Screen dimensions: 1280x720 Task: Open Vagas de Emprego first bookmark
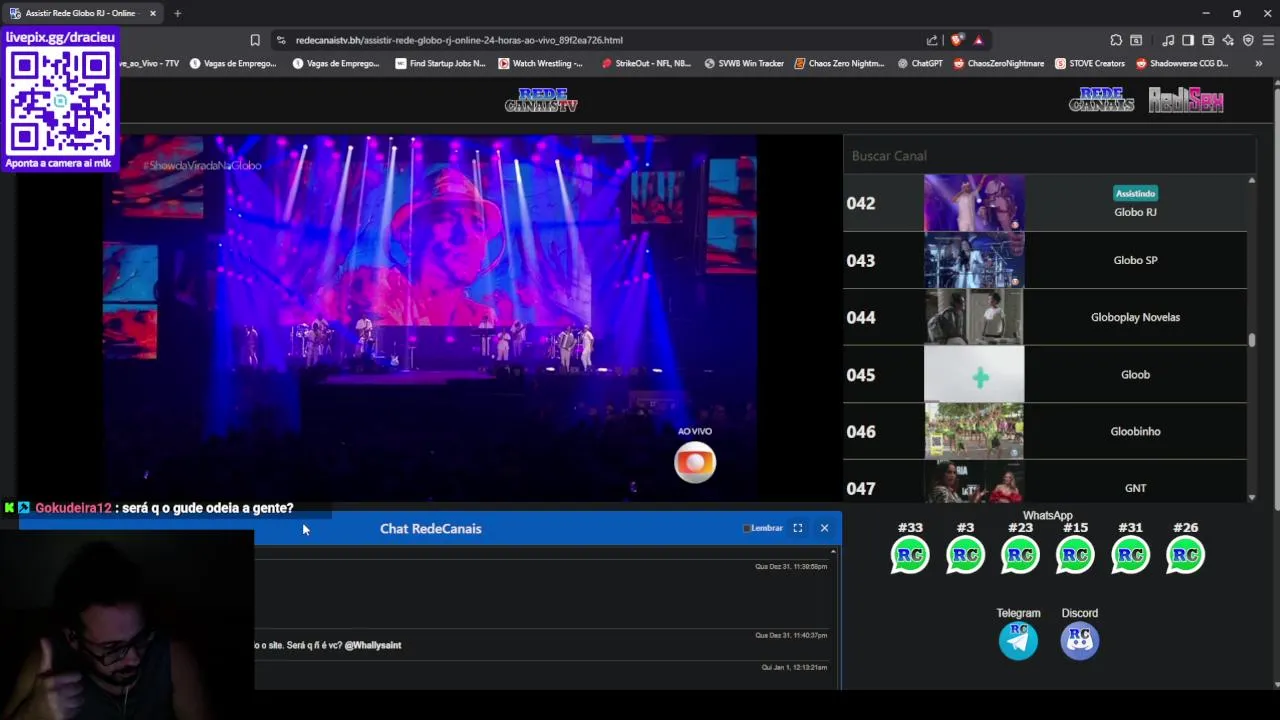pos(232,63)
